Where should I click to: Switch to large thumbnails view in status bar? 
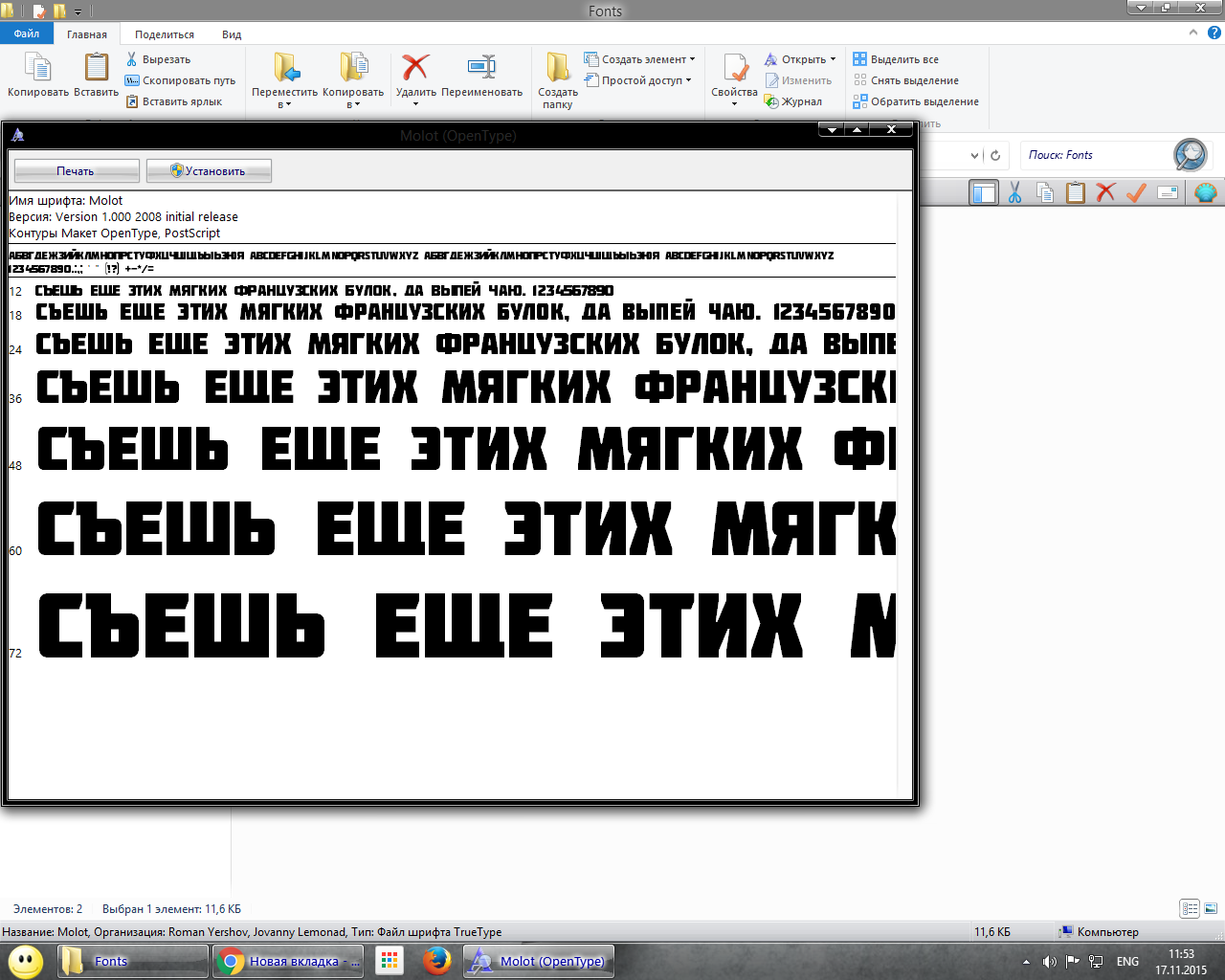pos(1211,908)
